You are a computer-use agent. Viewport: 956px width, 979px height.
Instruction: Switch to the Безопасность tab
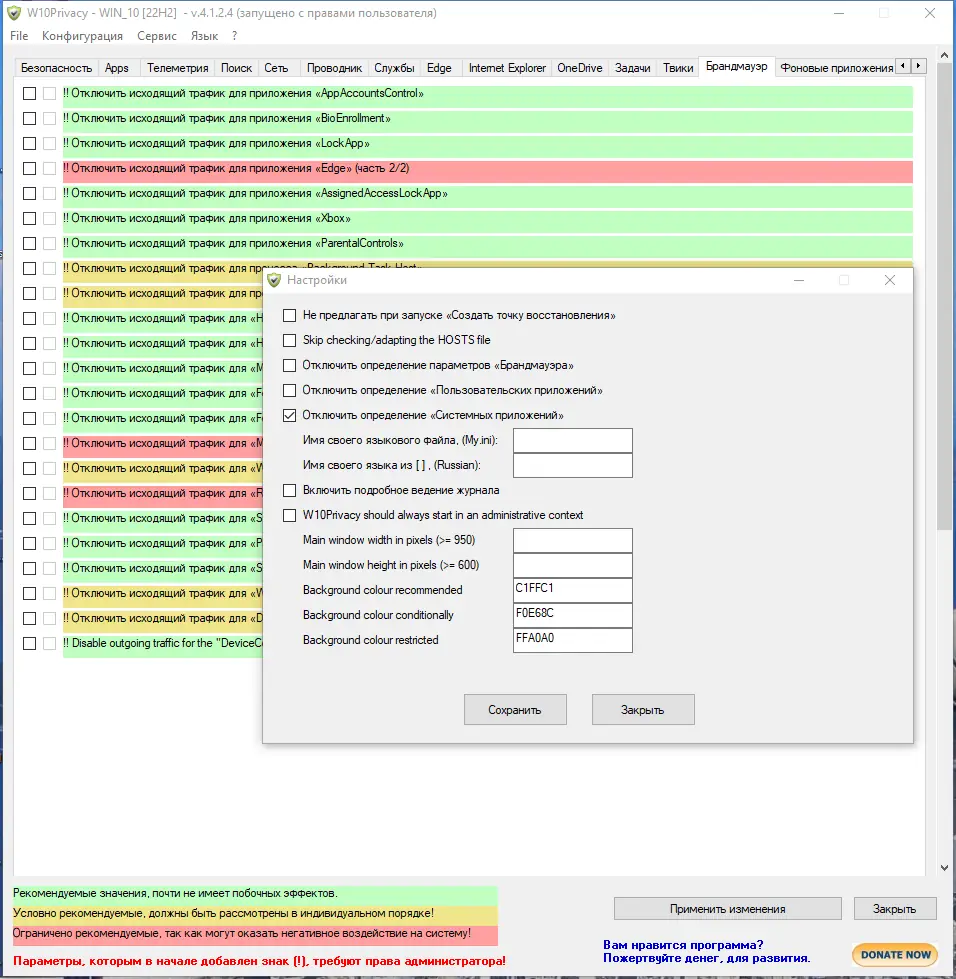point(56,68)
